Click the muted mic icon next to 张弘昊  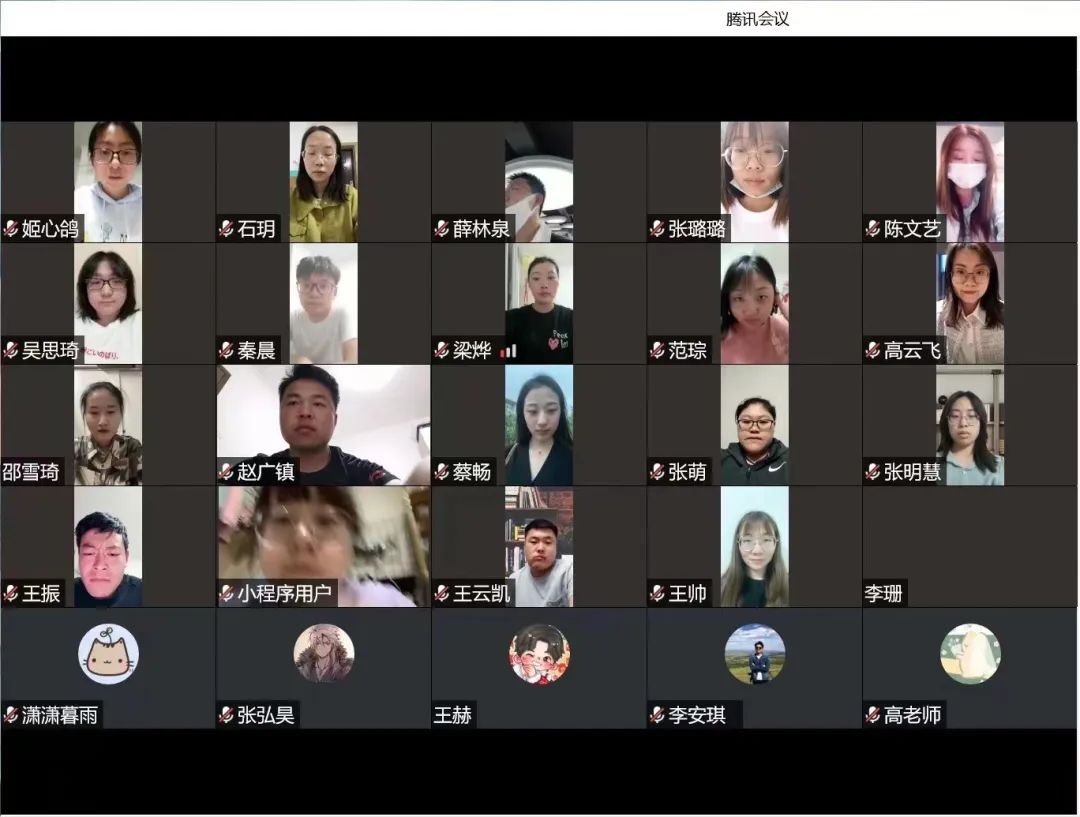click(226, 715)
